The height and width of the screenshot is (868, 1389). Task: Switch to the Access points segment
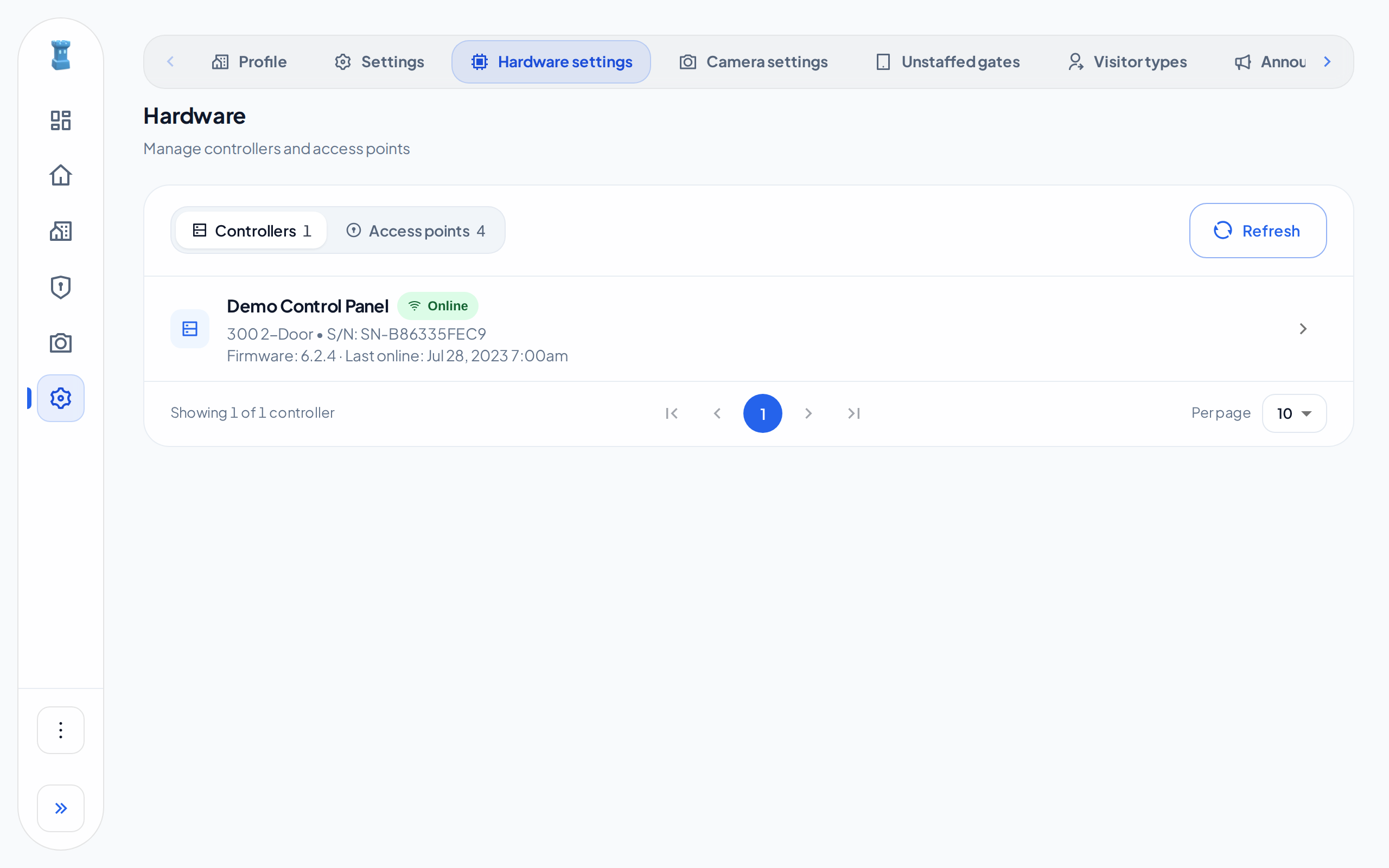coord(416,231)
